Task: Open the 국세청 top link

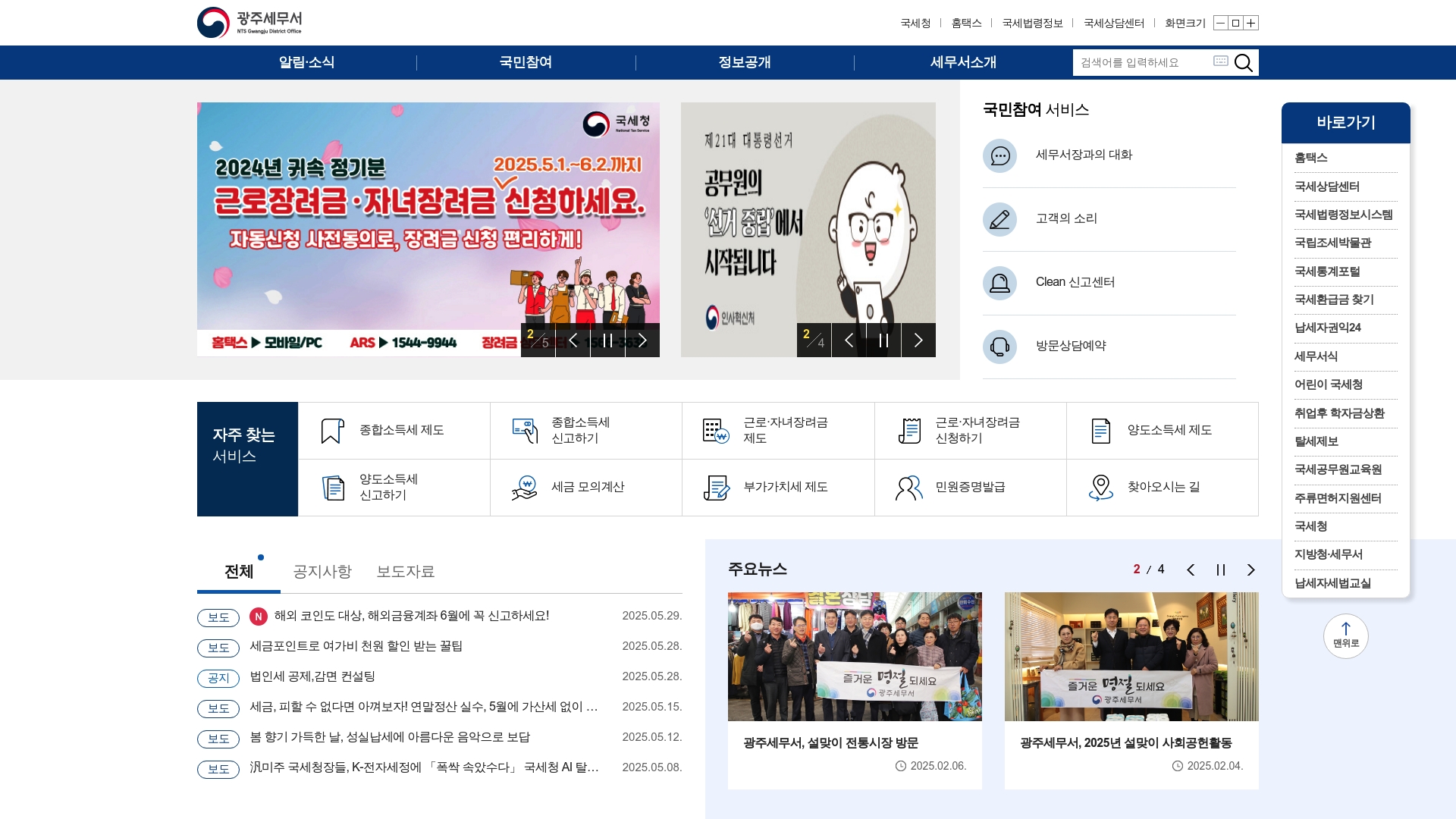Action: (x=915, y=23)
